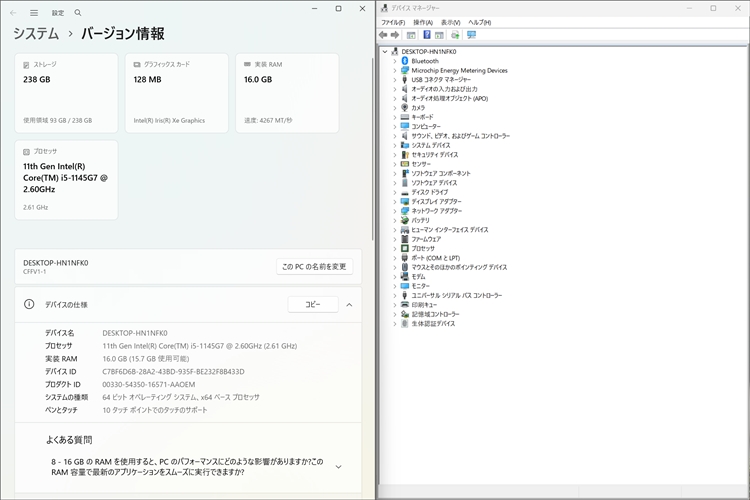Select the キーボード tree item
Viewport: 750px width, 500px height.
422,117
